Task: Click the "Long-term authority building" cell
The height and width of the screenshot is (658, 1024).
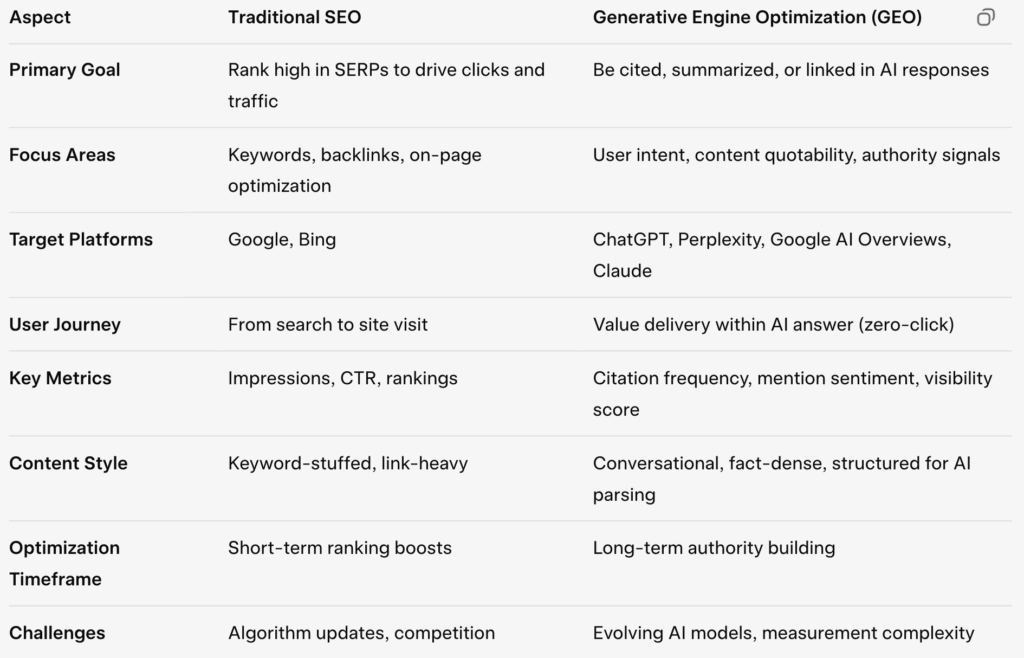Action: (713, 548)
